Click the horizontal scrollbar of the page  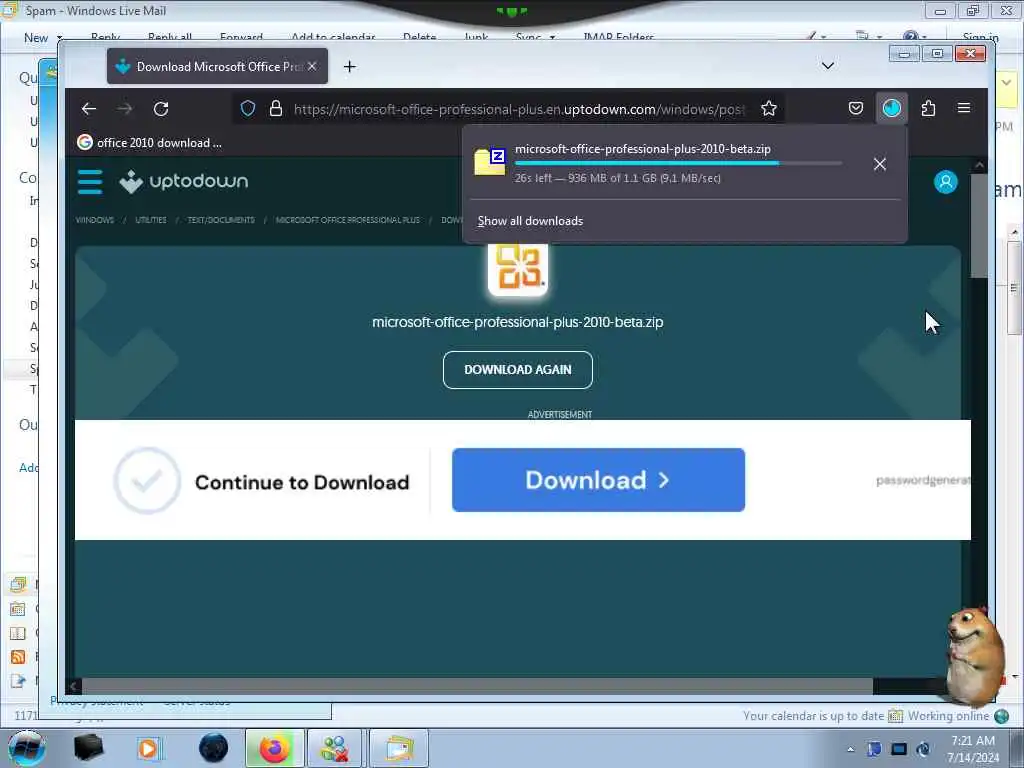[477, 686]
